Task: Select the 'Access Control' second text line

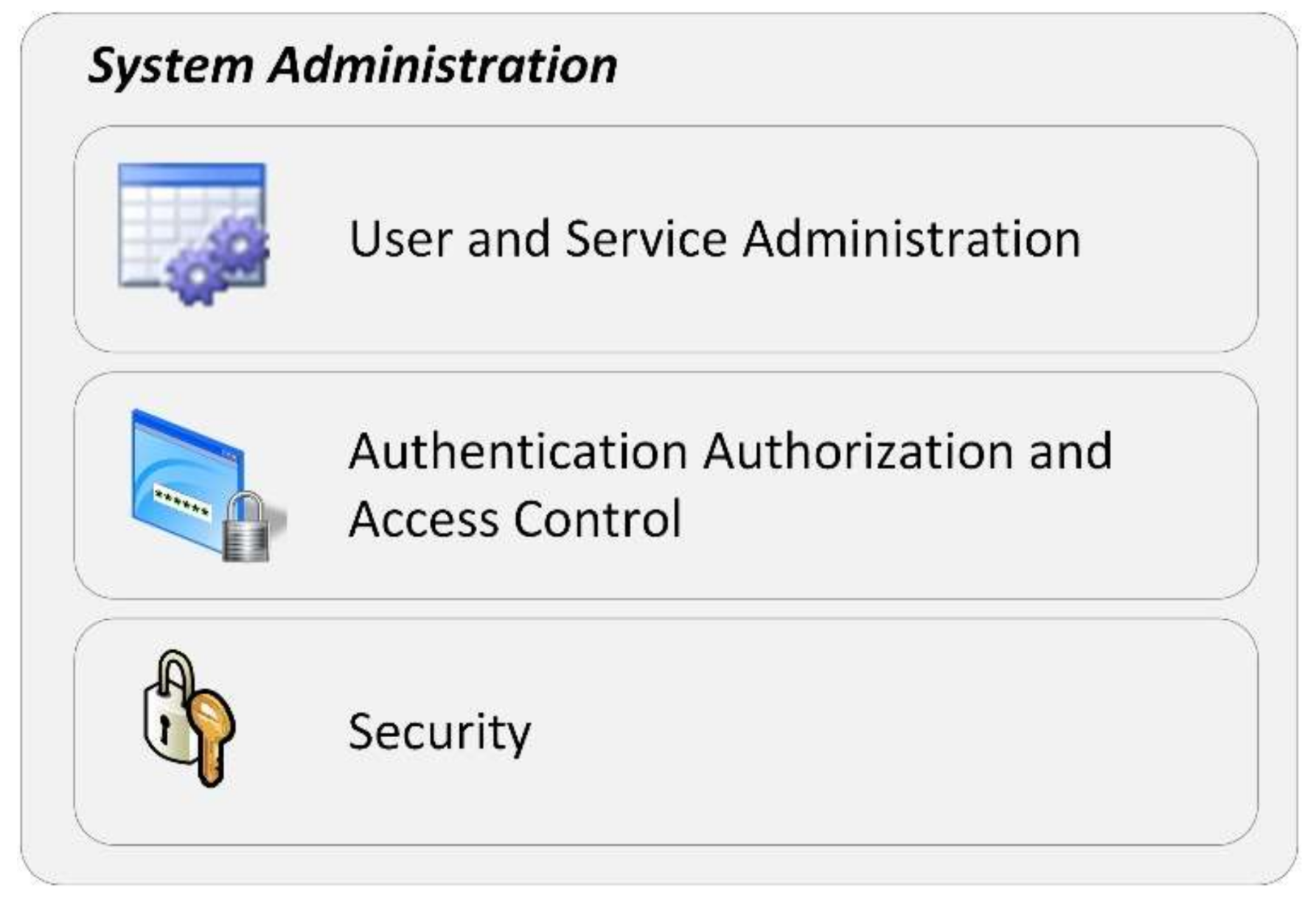Action: point(515,519)
